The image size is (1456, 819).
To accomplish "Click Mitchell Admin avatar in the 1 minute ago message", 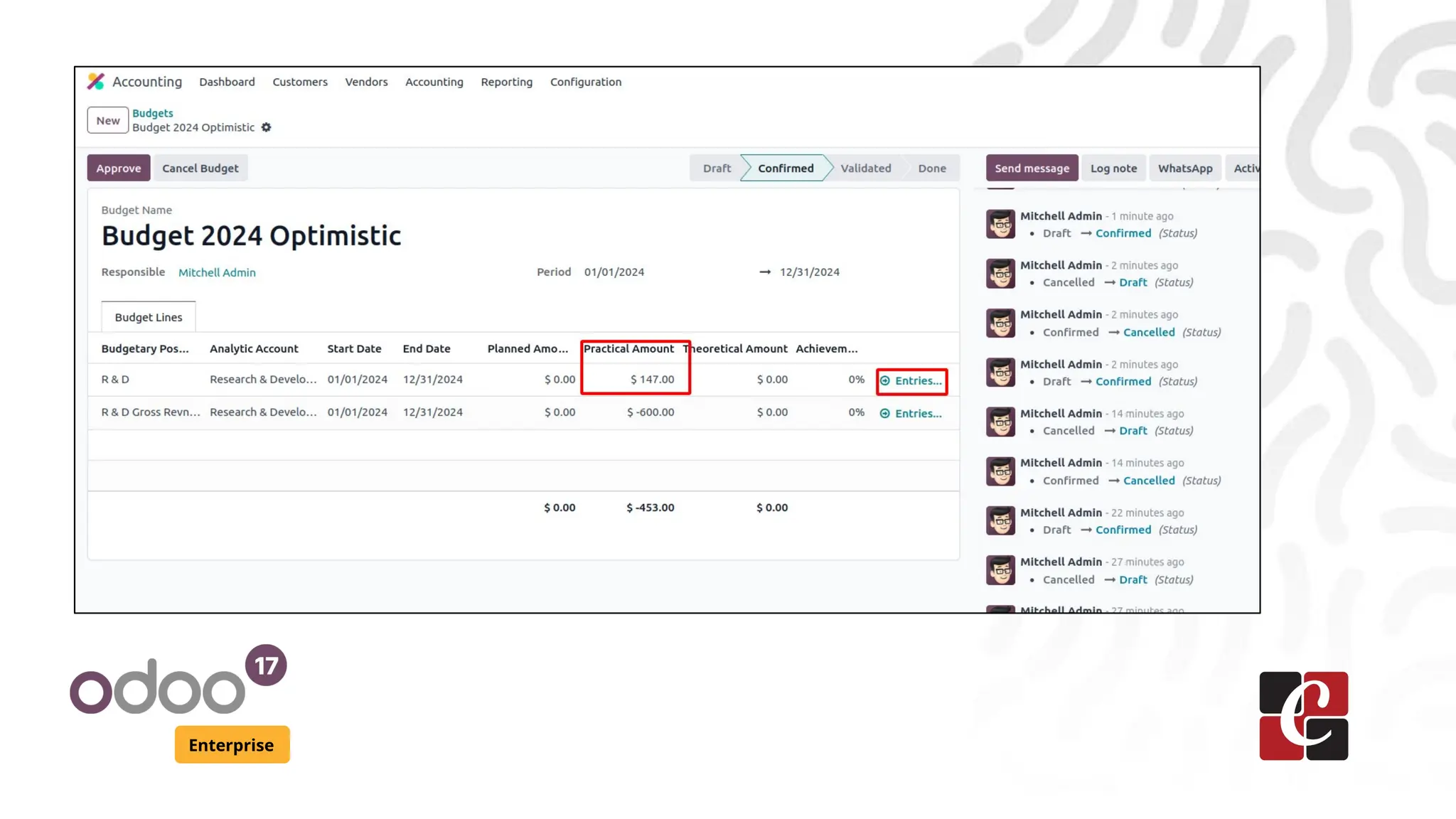I will (x=1000, y=224).
